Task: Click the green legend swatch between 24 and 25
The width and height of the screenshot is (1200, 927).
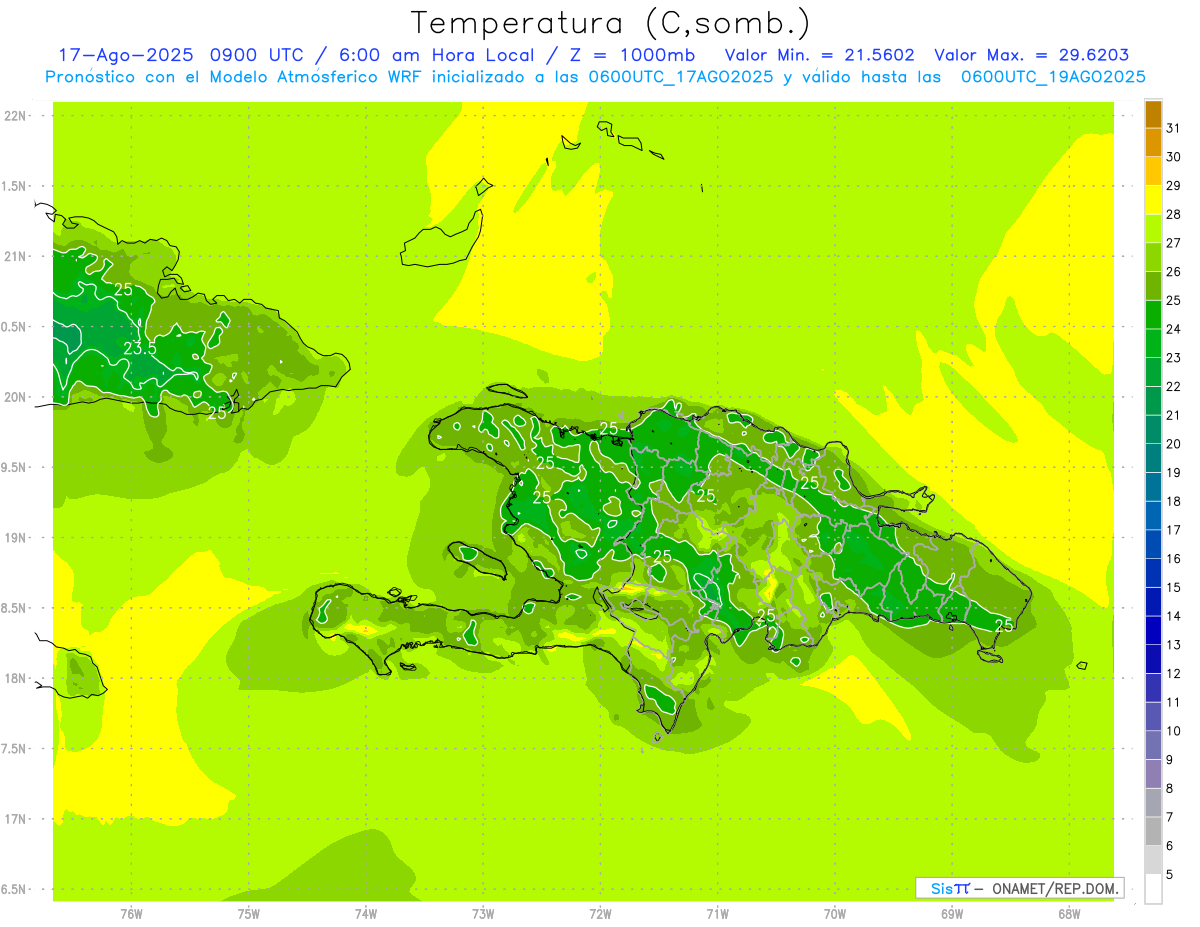Action: 1153,315
